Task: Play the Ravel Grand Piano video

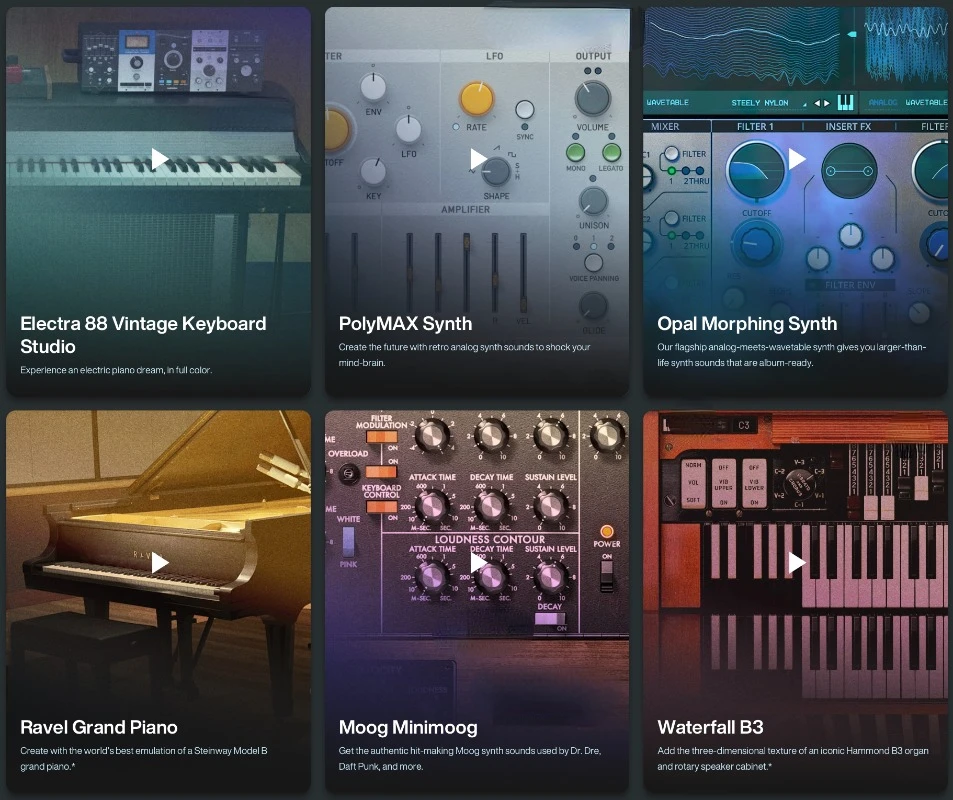Action: coord(159,563)
